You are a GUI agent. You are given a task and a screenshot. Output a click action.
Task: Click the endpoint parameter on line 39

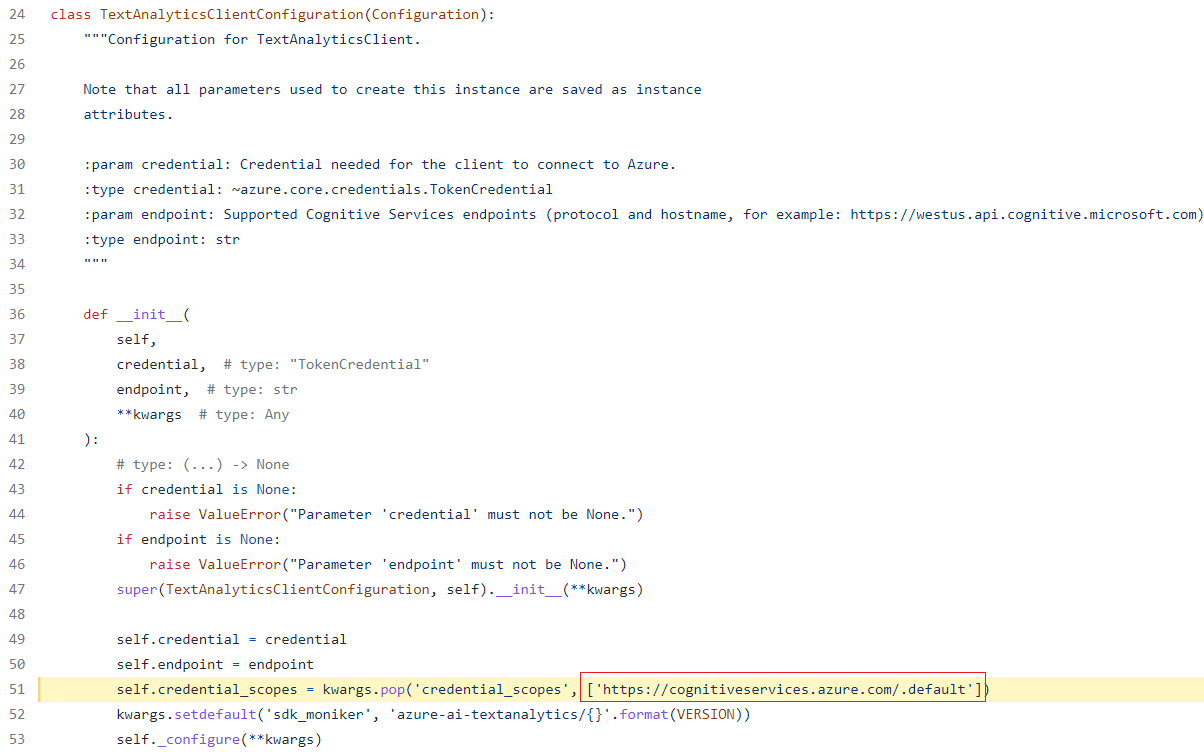click(x=147, y=388)
